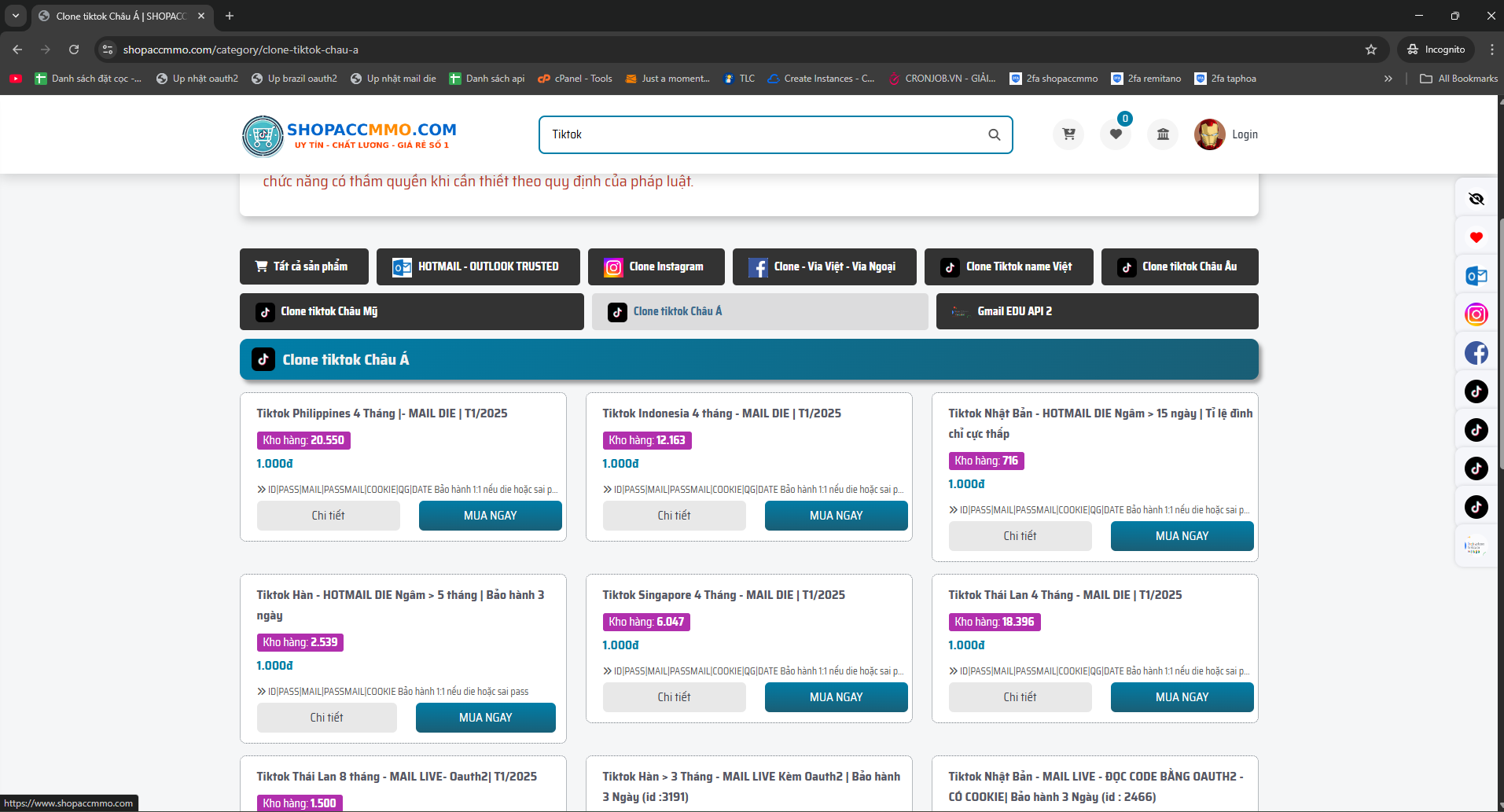Open the shopping cart icon
The width and height of the screenshot is (1504, 812).
click(1068, 134)
